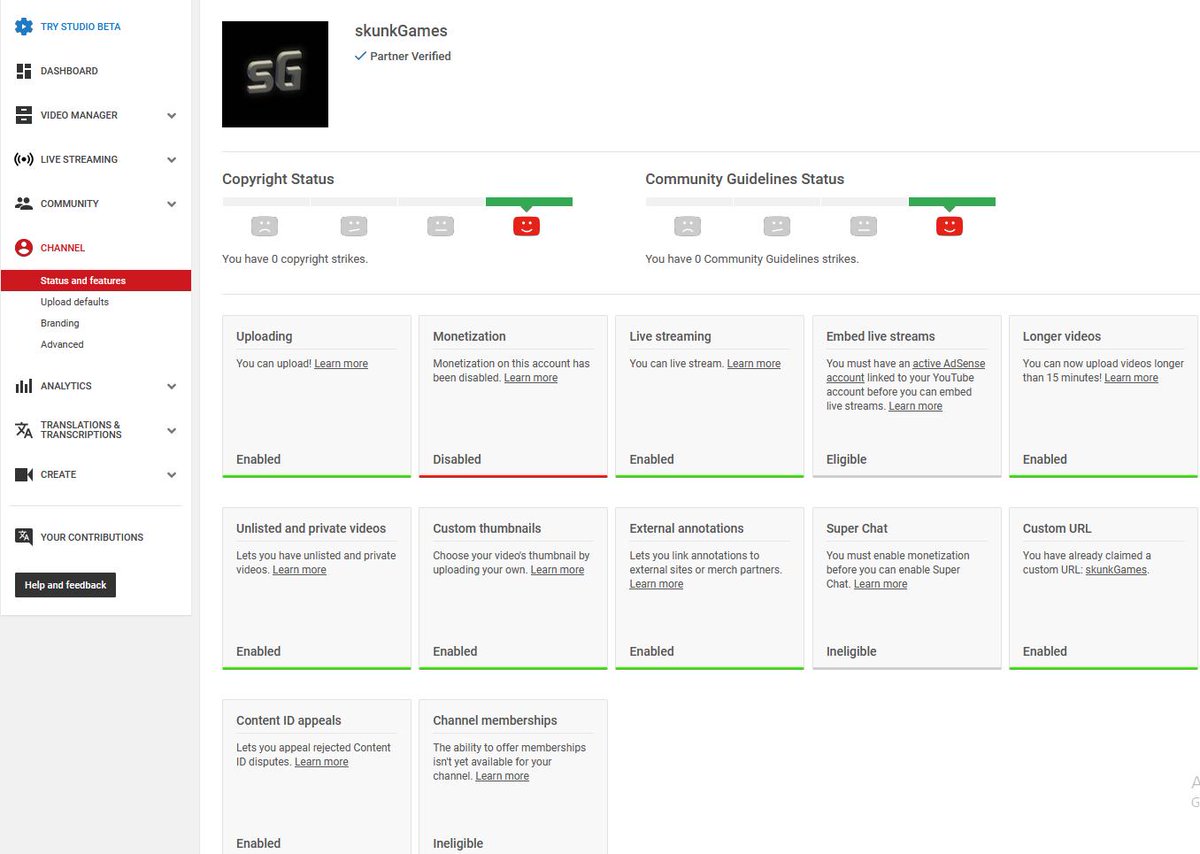Click the Partner Verified checkmark icon
Image resolution: width=1200 pixels, height=854 pixels.
pyautogui.click(x=361, y=56)
